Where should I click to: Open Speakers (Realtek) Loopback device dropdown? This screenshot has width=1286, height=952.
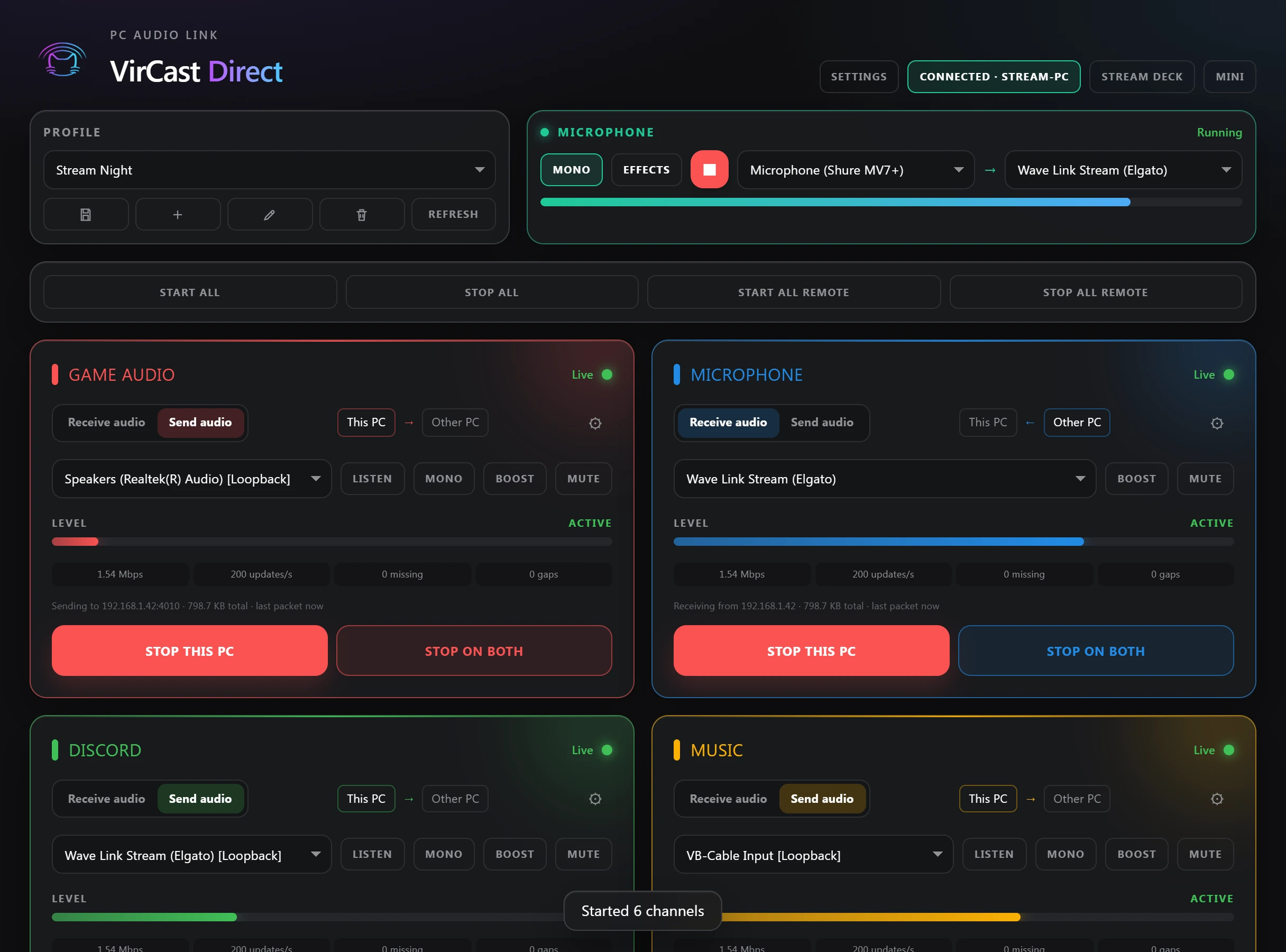pos(192,478)
